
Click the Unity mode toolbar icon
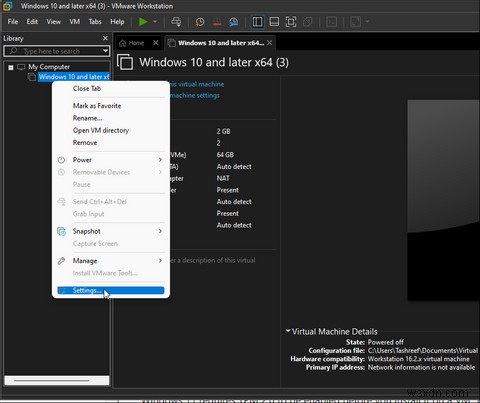click(x=308, y=22)
